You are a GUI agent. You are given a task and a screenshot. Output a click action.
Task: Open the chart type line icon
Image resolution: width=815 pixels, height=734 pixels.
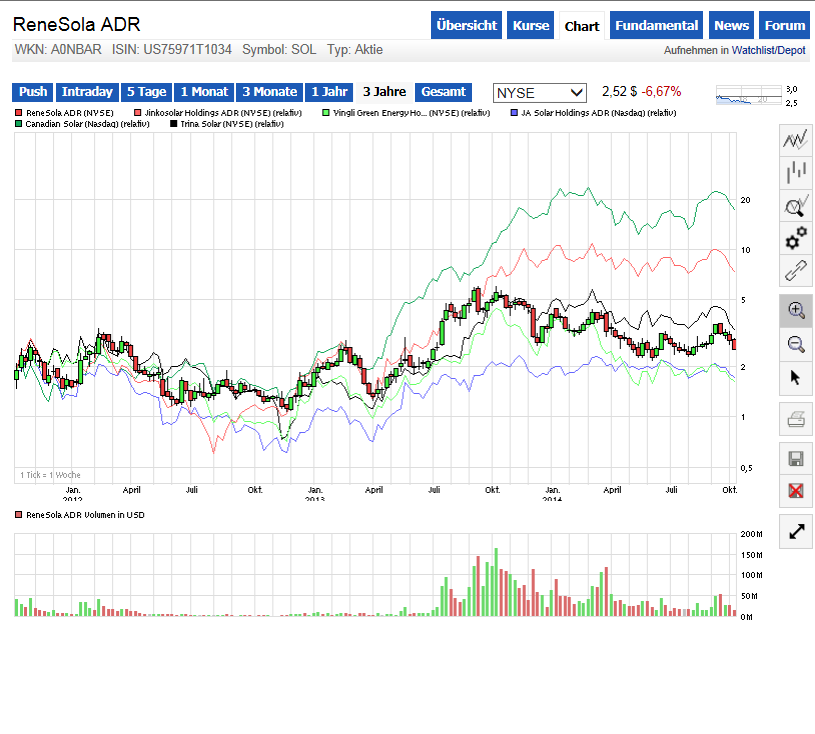(x=796, y=140)
